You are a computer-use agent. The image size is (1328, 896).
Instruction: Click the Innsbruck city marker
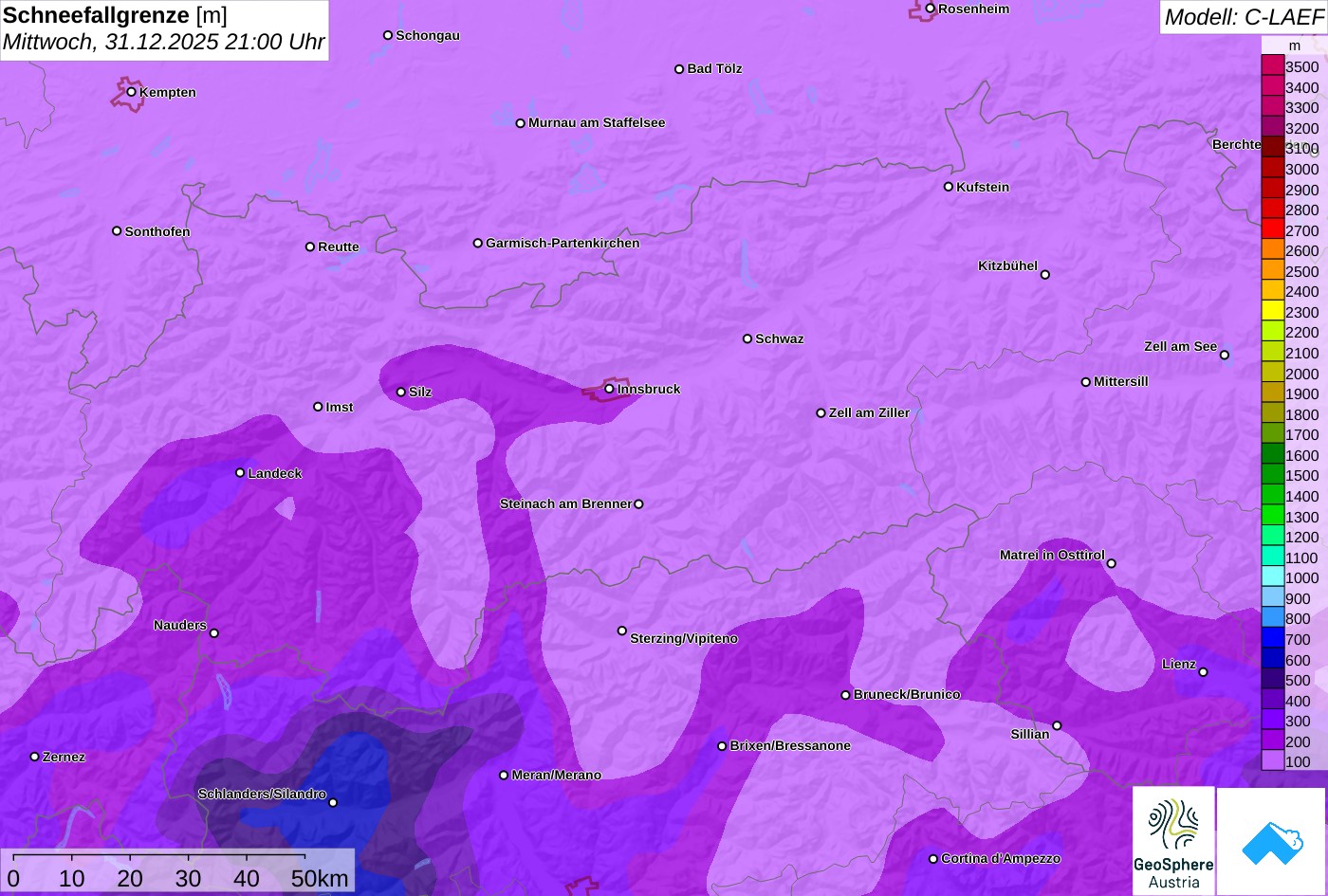[609, 389]
